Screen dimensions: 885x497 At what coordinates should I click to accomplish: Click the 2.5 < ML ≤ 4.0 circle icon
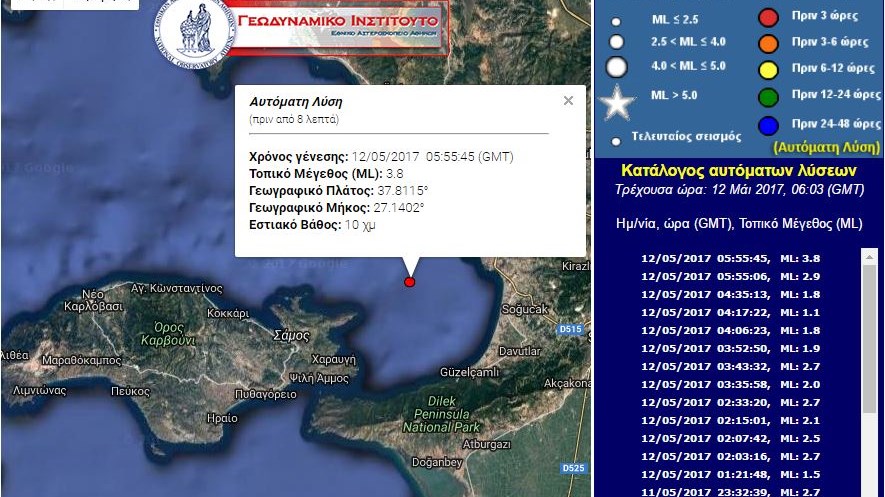[616, 42]
